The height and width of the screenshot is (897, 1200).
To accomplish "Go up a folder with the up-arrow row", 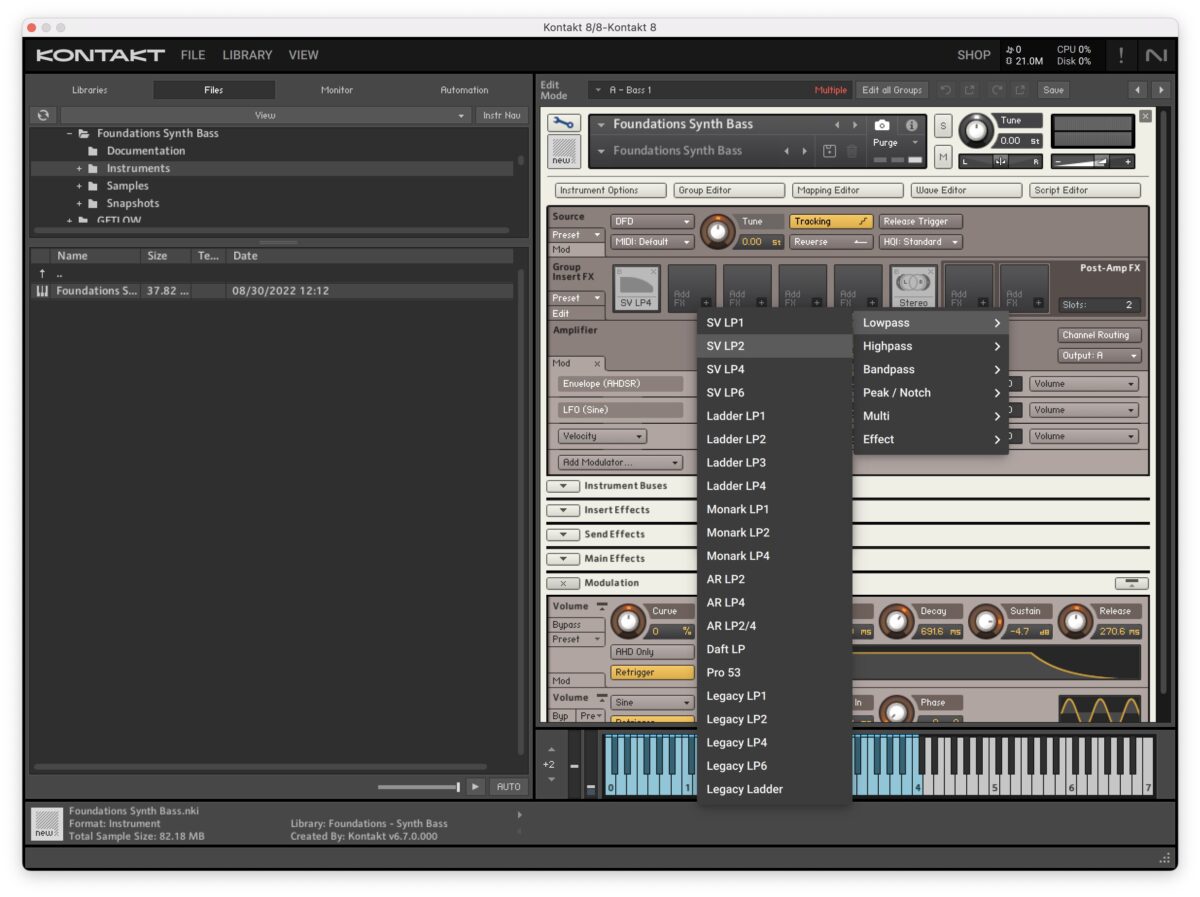I will tap(271, 273).
